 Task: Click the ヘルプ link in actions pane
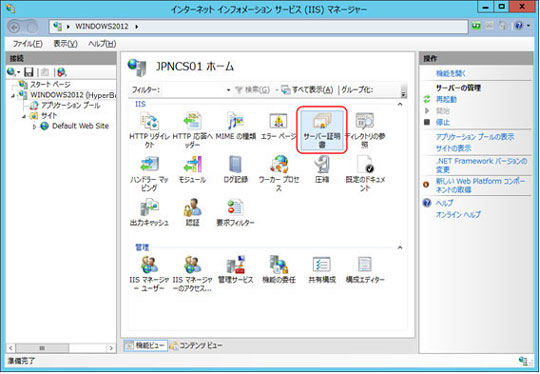(445, 203)
